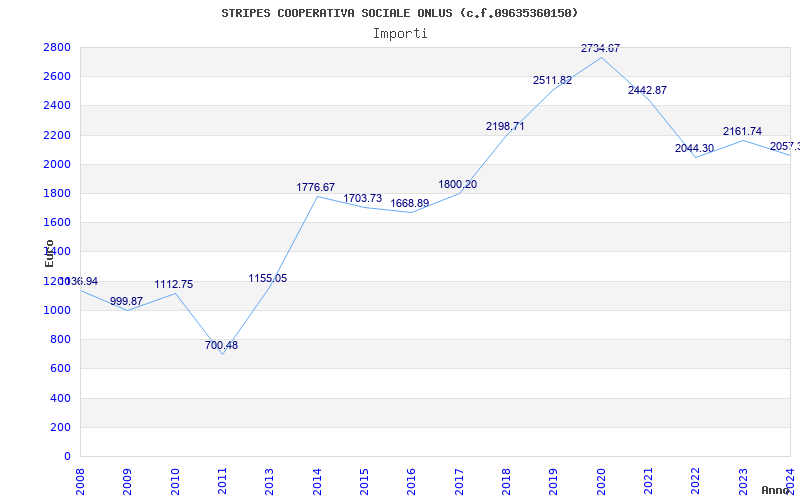Click the Euro vertical axis title
This screenshot has width=800, height=500.
click(49, 254)
